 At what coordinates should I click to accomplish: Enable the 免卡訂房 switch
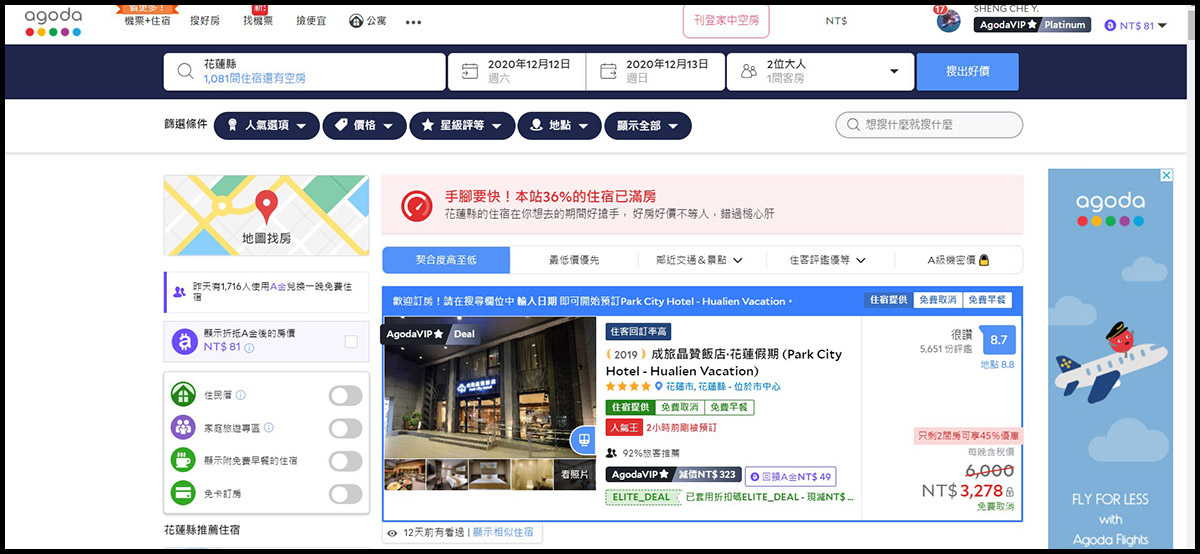click(345, 494)
